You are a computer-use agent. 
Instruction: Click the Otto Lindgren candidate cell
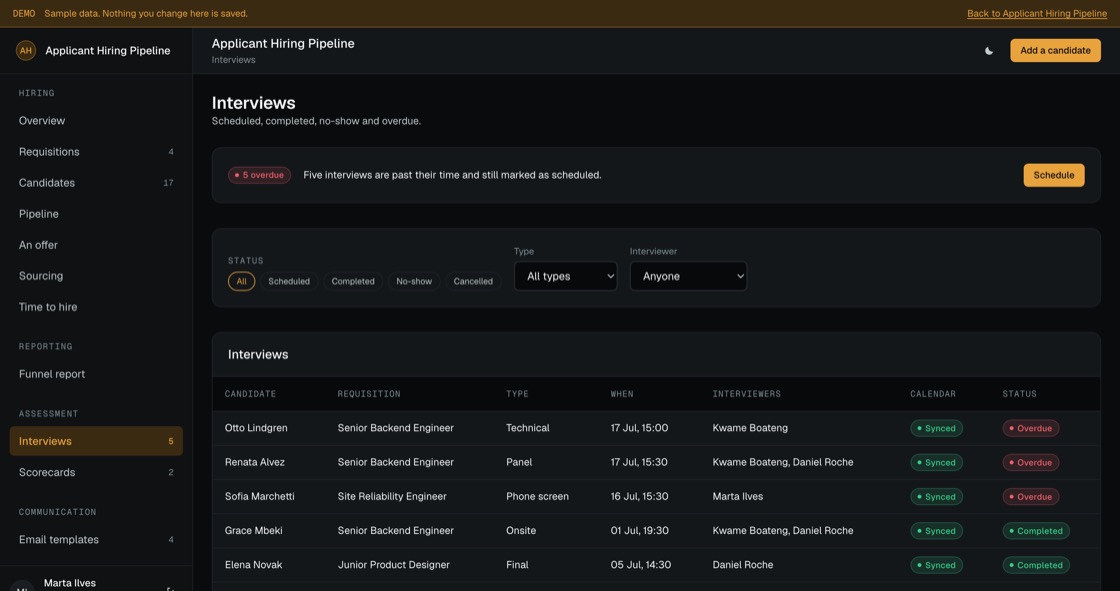tap(256, 428)
